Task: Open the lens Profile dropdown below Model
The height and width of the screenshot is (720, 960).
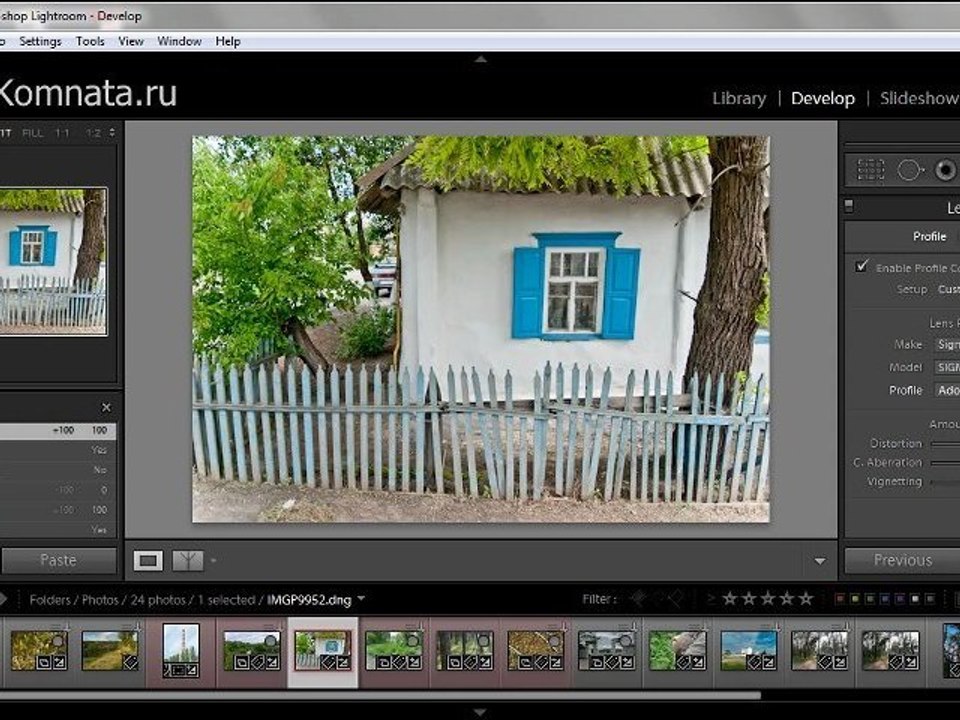Action: click(x=947, y=390)
